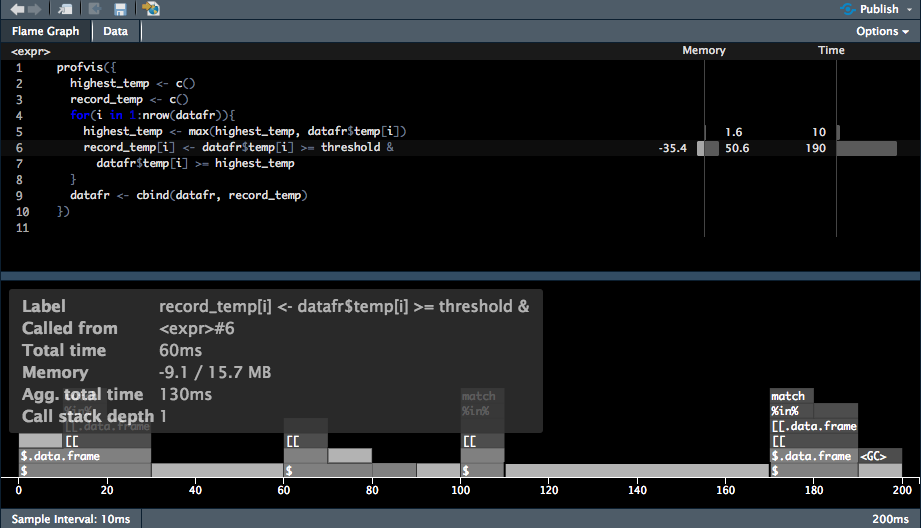This screenshot has width=921, height=528.
Task: Click the open source file icon
Action: click(x=95, y=9)
